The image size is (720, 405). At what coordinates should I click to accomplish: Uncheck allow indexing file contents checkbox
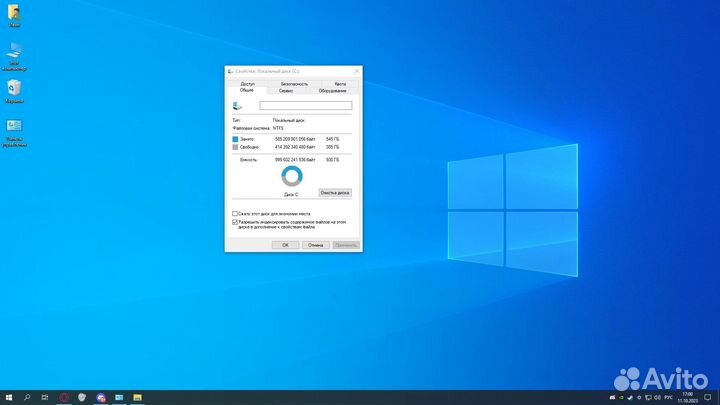tap(235, 222)
